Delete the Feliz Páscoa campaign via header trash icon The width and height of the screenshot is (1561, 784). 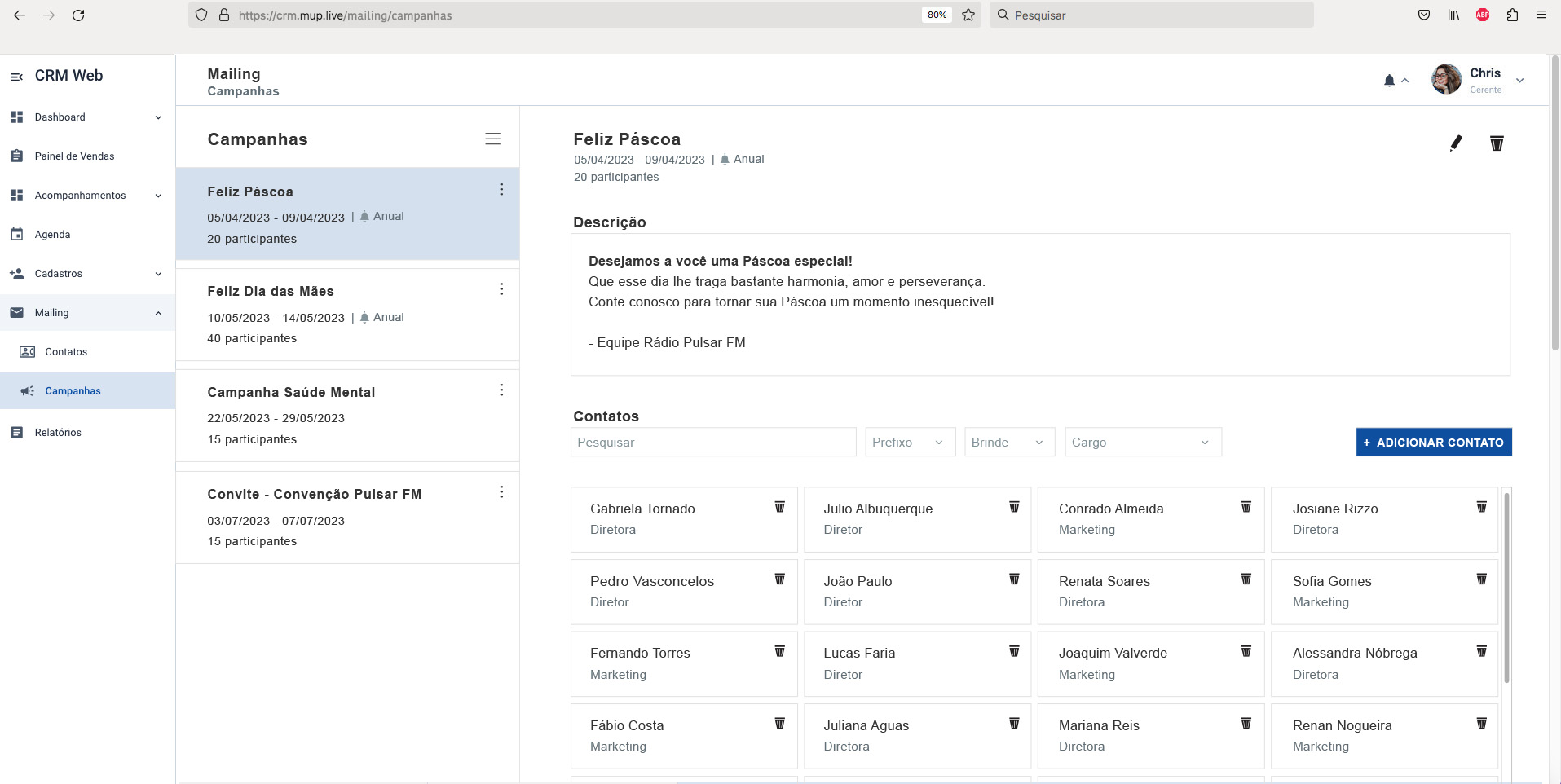(x=1497, y=143)
